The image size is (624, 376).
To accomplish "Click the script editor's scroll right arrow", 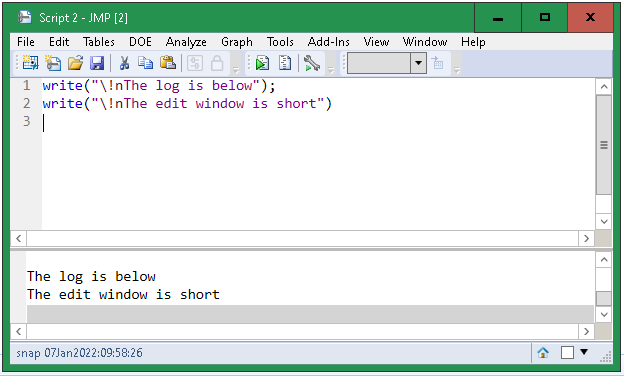I will point(586,238).
